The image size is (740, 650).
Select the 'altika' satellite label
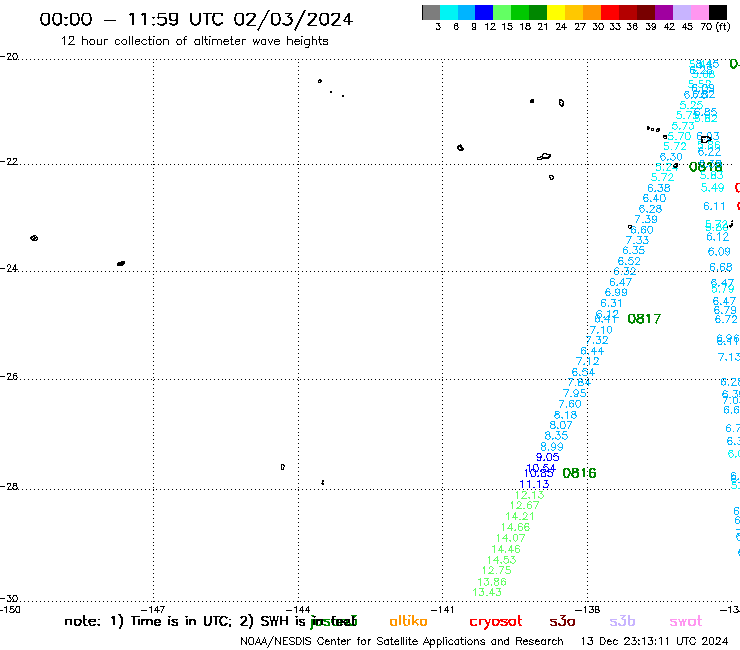(408, 621)
